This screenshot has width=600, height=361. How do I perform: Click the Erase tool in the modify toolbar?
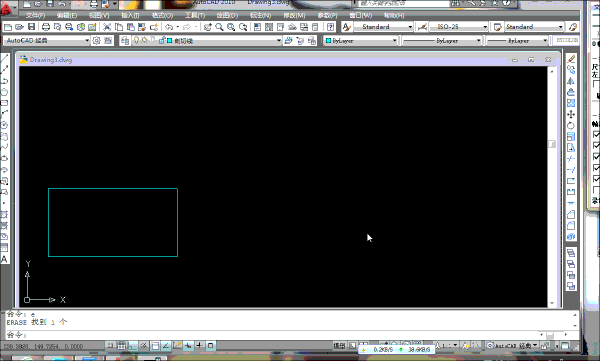coord(571,59)
